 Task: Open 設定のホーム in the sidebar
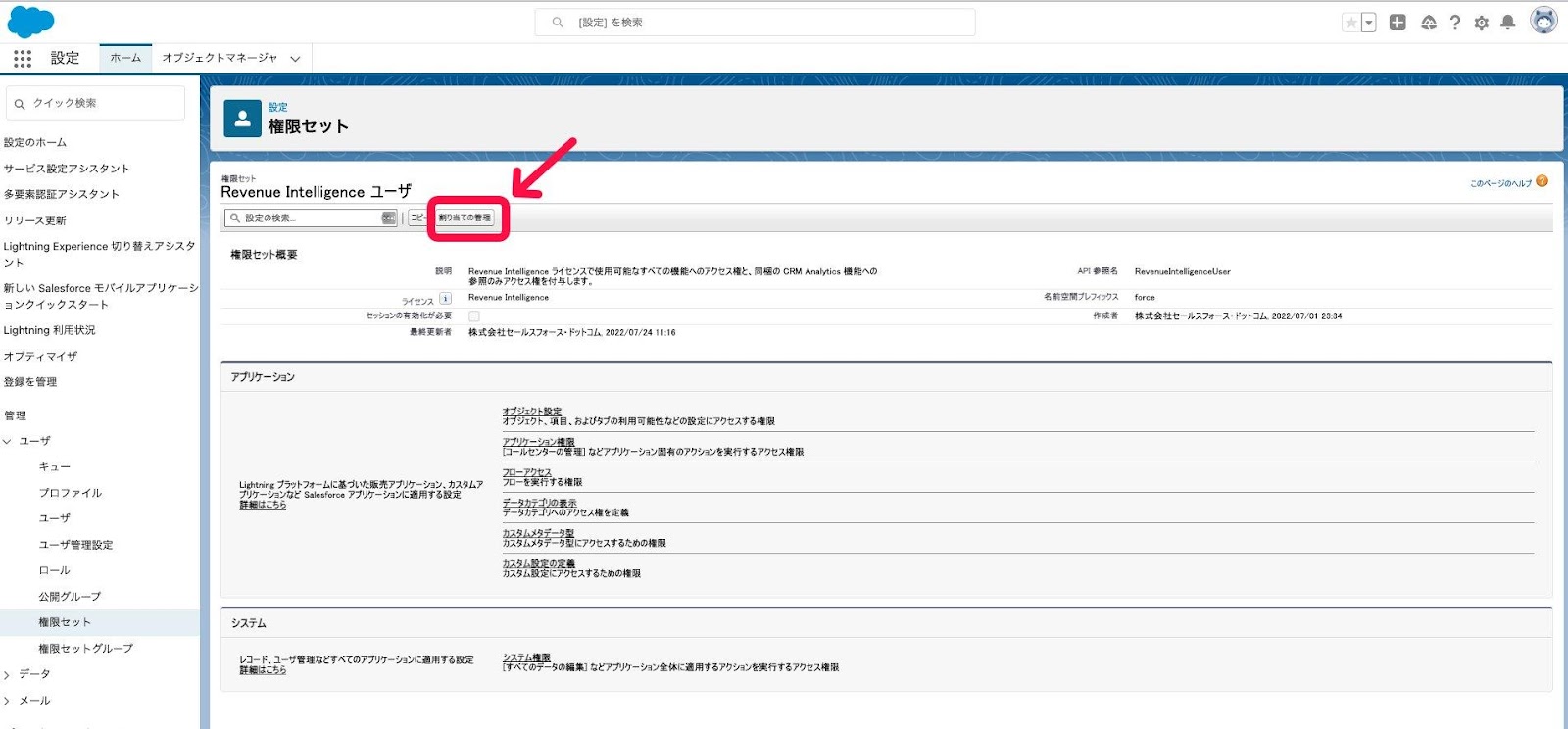pyautogui.click(x=35, y=143)
